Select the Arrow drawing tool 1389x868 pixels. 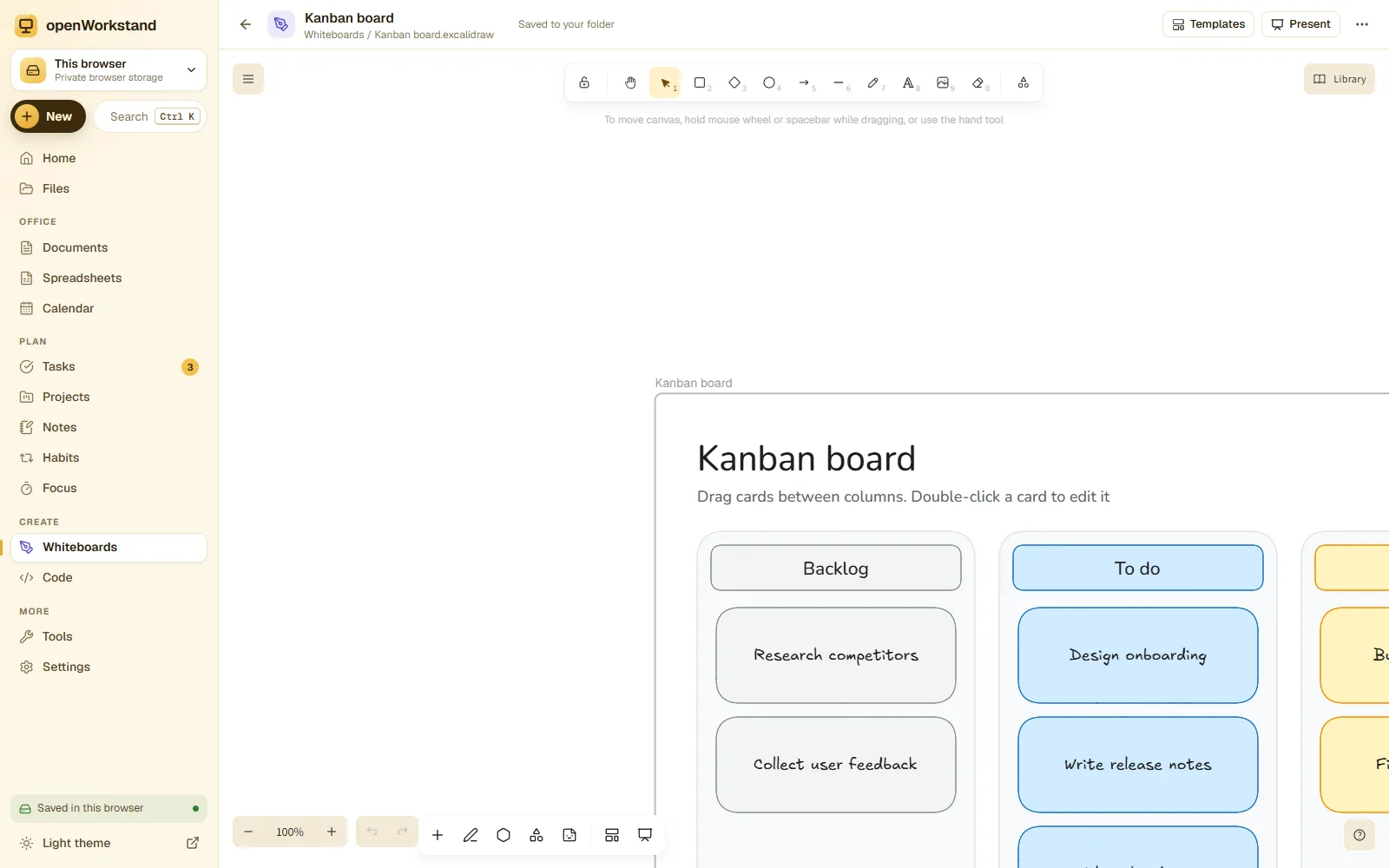coord(804,82)
